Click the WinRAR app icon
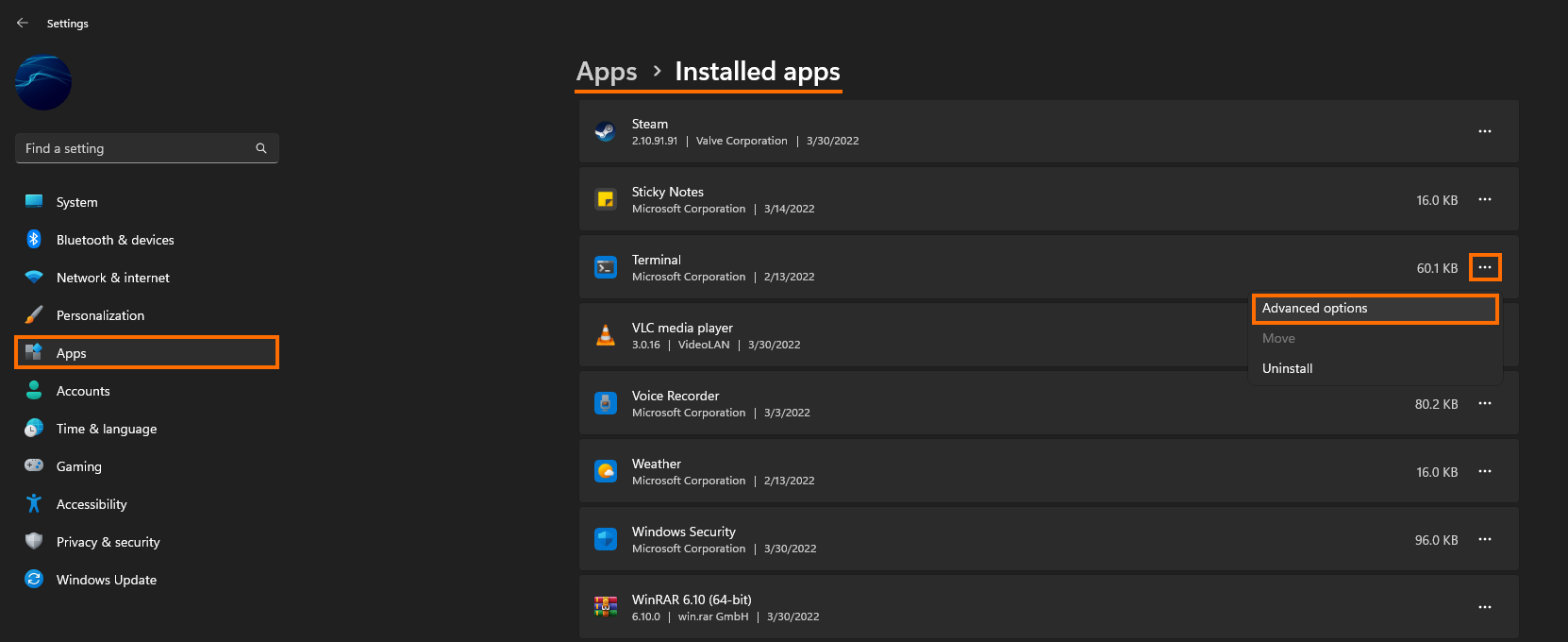This screenshot has width=1568, height=642. point(606,607)
